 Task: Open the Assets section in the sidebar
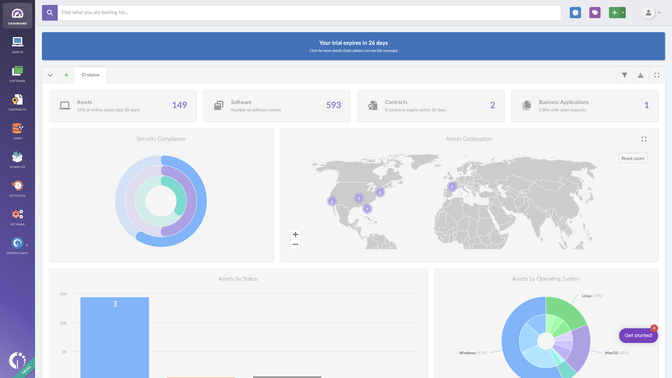click(x=17, y=45)
